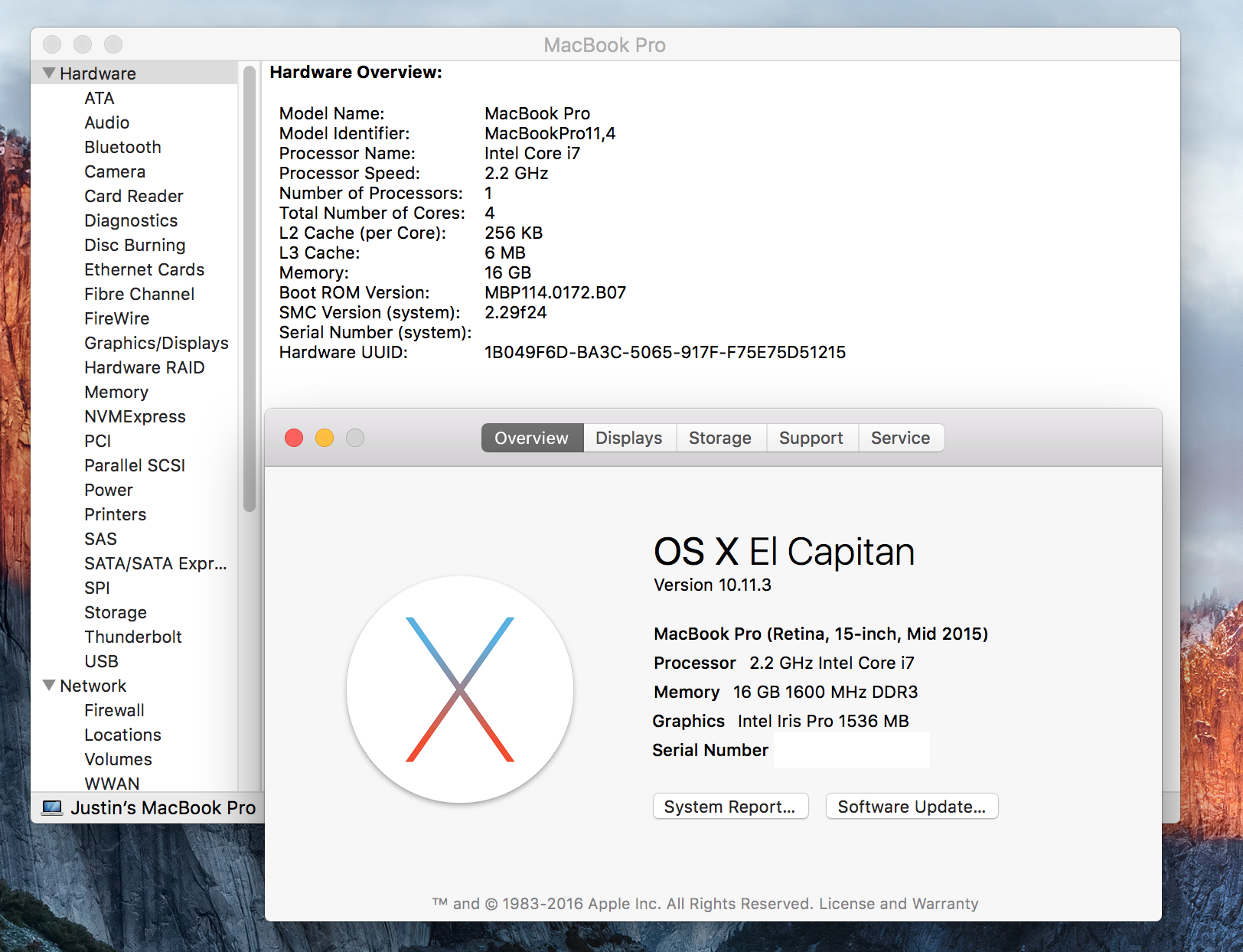Click the OS X El Capitan logo
This screenshot has width=1243, height=952.
(x=460, y=690)
